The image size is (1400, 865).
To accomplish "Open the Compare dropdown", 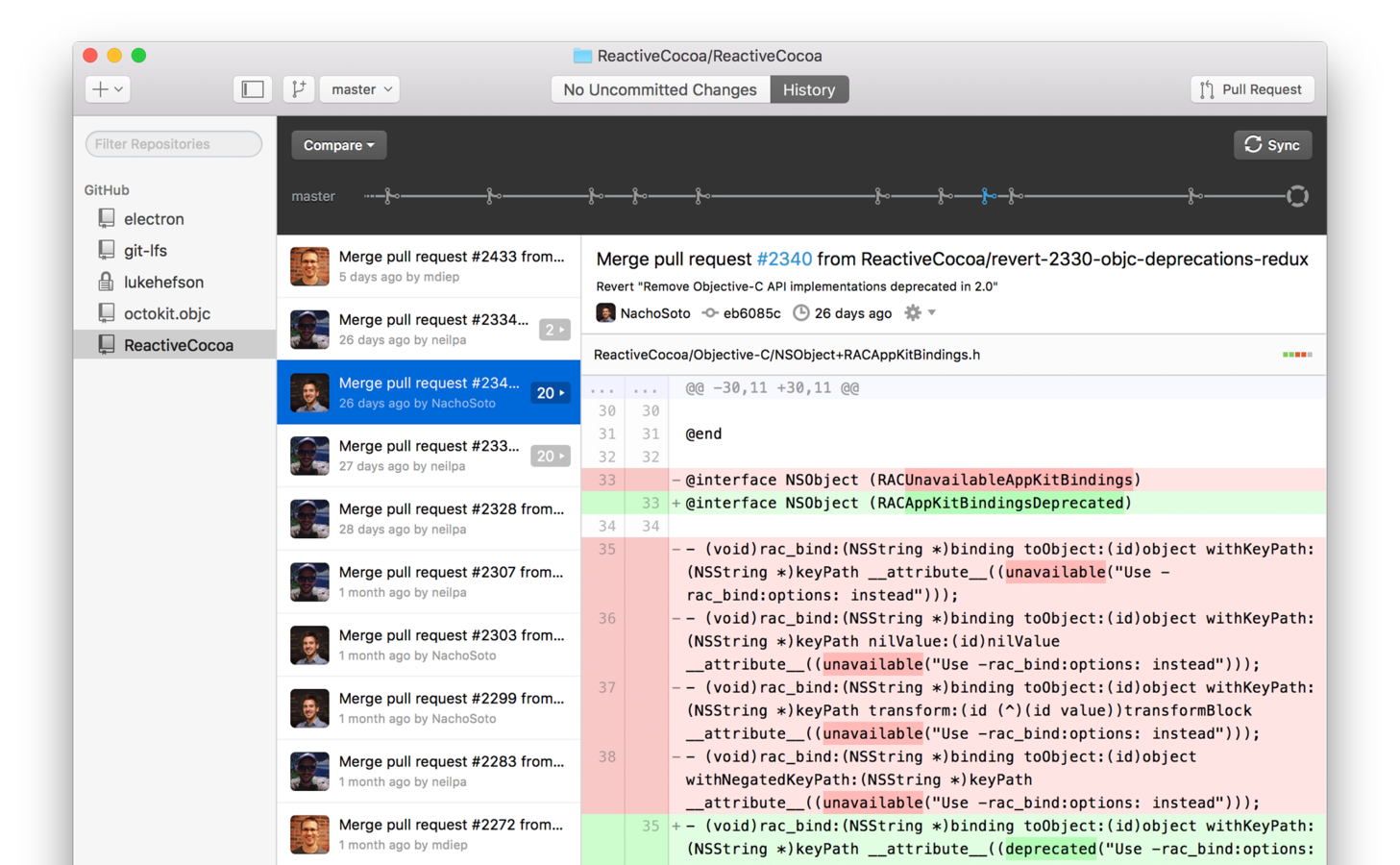I will [339, 145].
